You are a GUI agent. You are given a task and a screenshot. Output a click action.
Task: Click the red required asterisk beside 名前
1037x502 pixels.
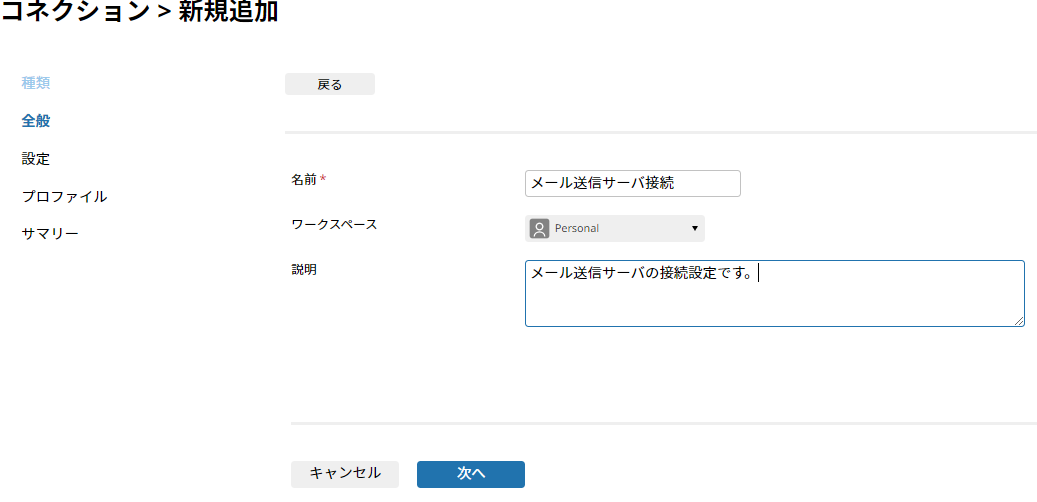(323, 180)
